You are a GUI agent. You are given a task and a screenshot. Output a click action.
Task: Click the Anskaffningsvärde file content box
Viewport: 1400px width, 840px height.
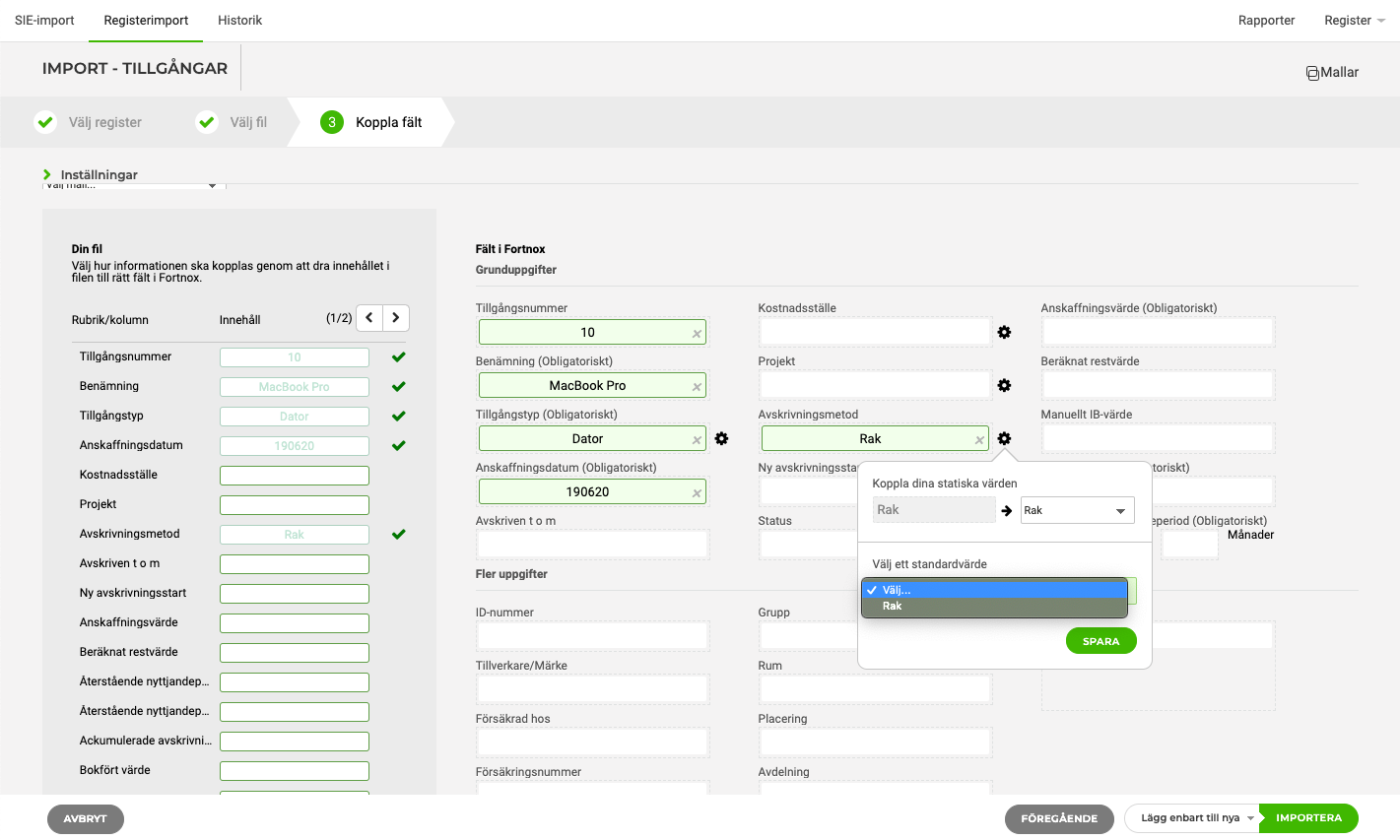tap(295, 623)
